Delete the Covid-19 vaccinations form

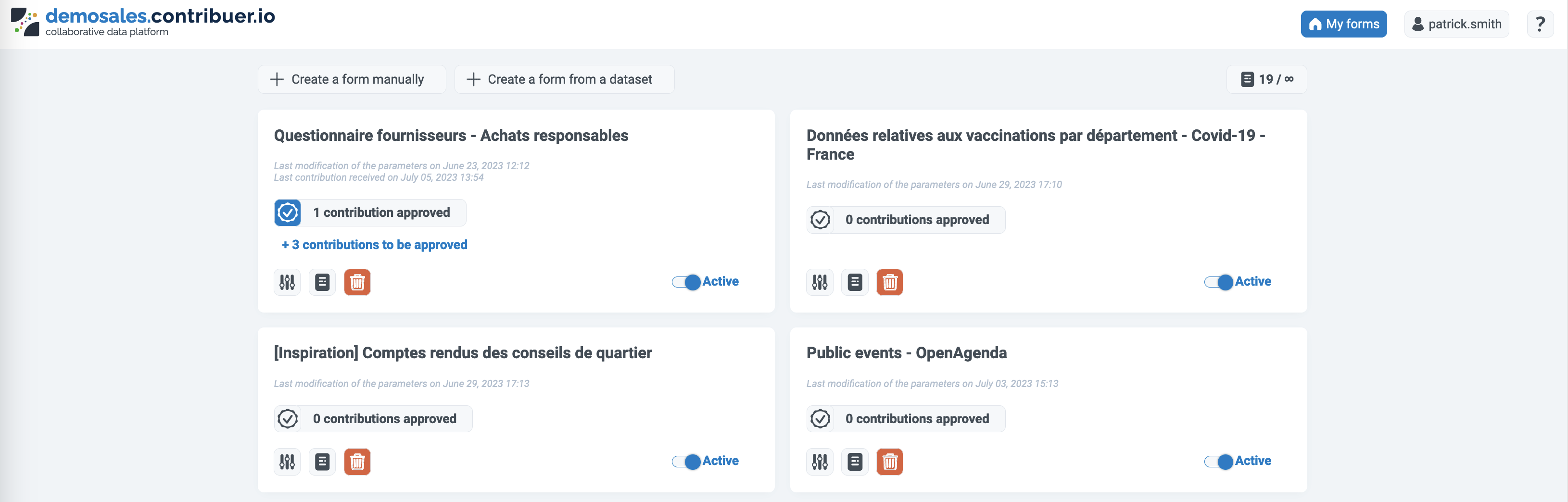click(889, 282)
